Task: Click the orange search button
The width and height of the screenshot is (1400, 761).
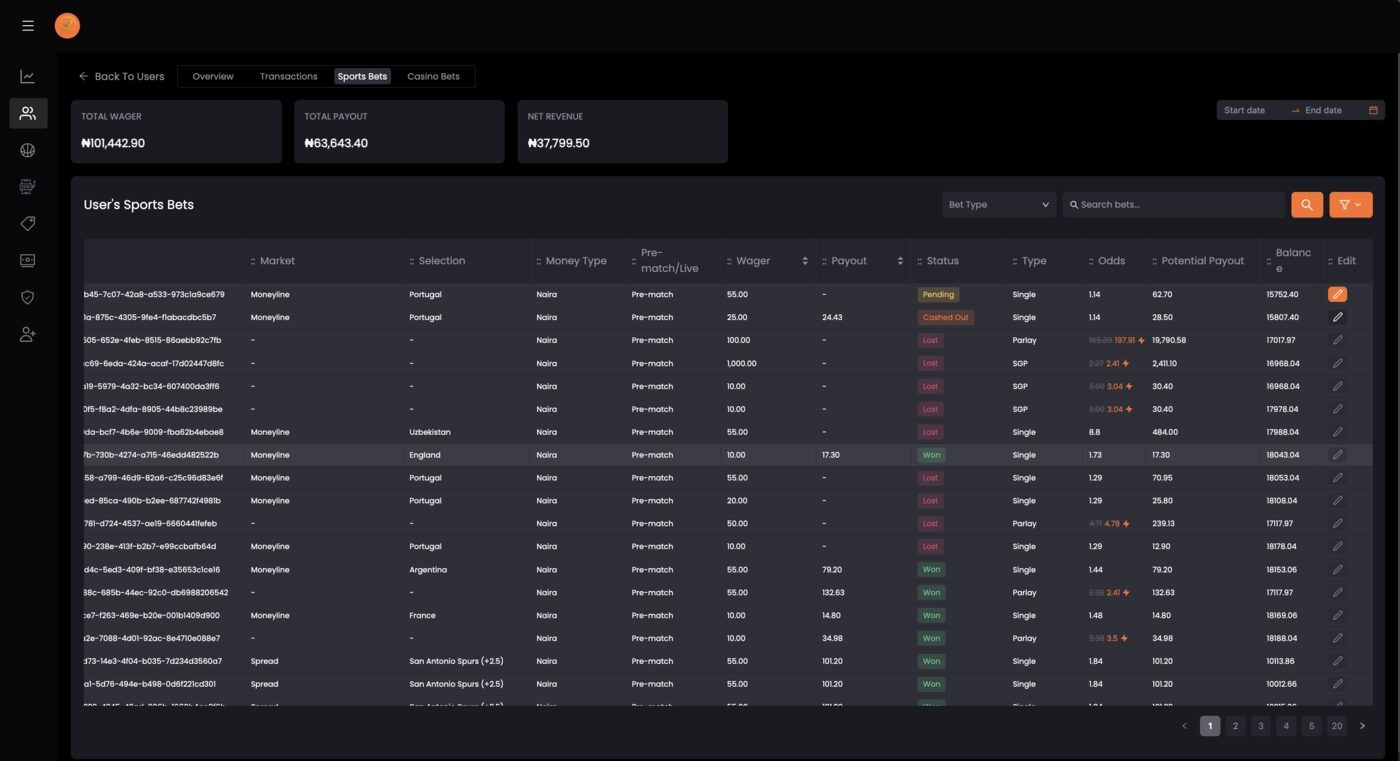Action: click(1307, 205)
